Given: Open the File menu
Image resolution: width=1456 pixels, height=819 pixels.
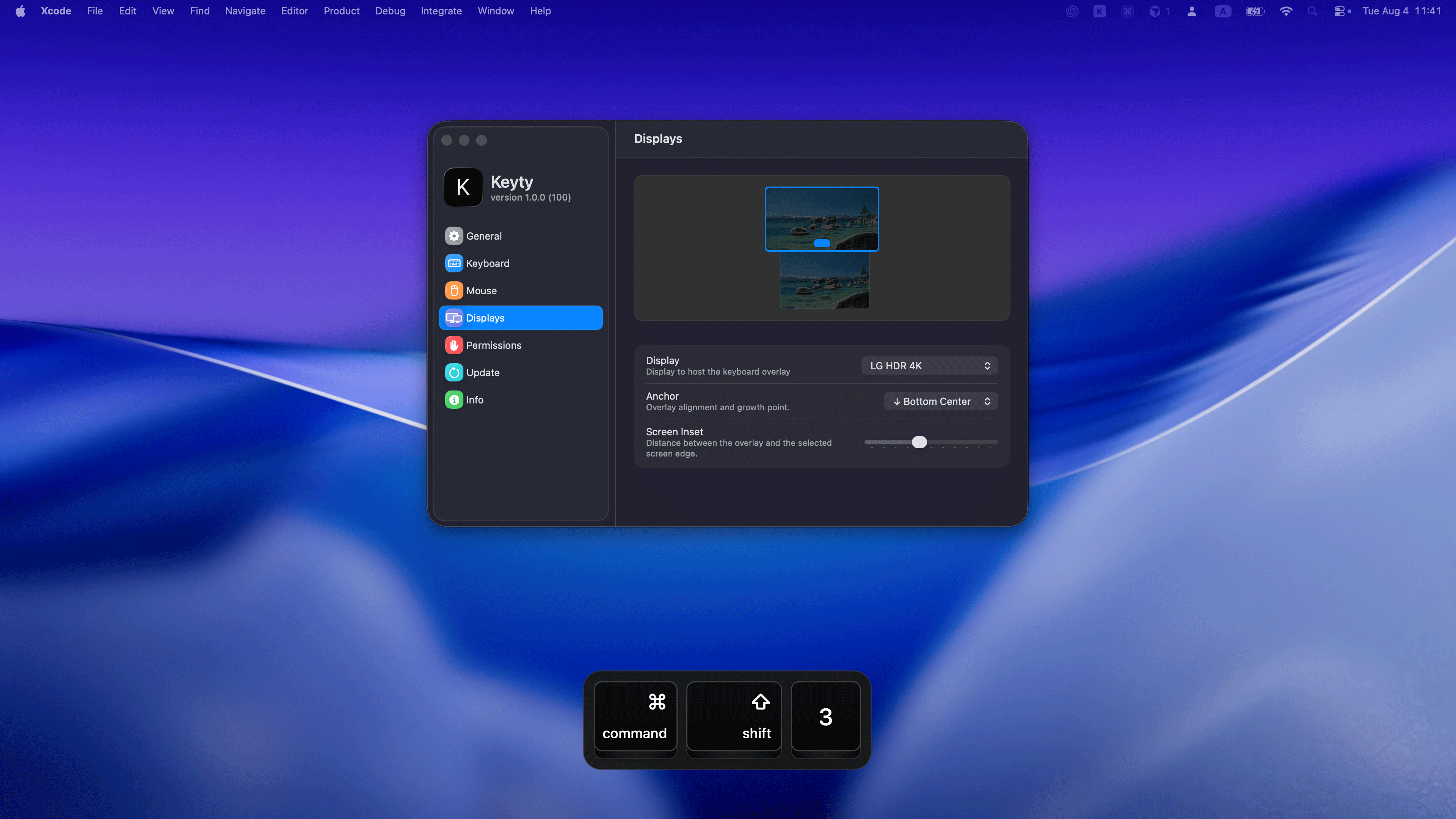Looking at the screenshot, I should click(95, 11).
